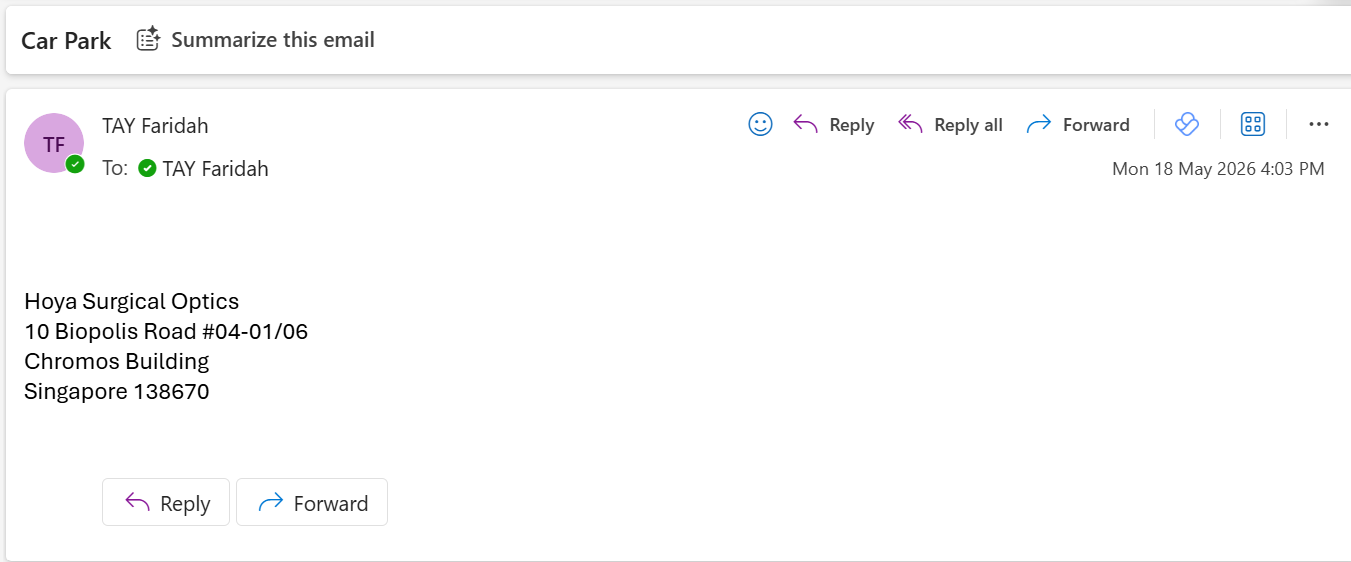Open the apps grid icon
Image resolution: width=1351 pixels, height=562 pixels.
point(1253,124)
